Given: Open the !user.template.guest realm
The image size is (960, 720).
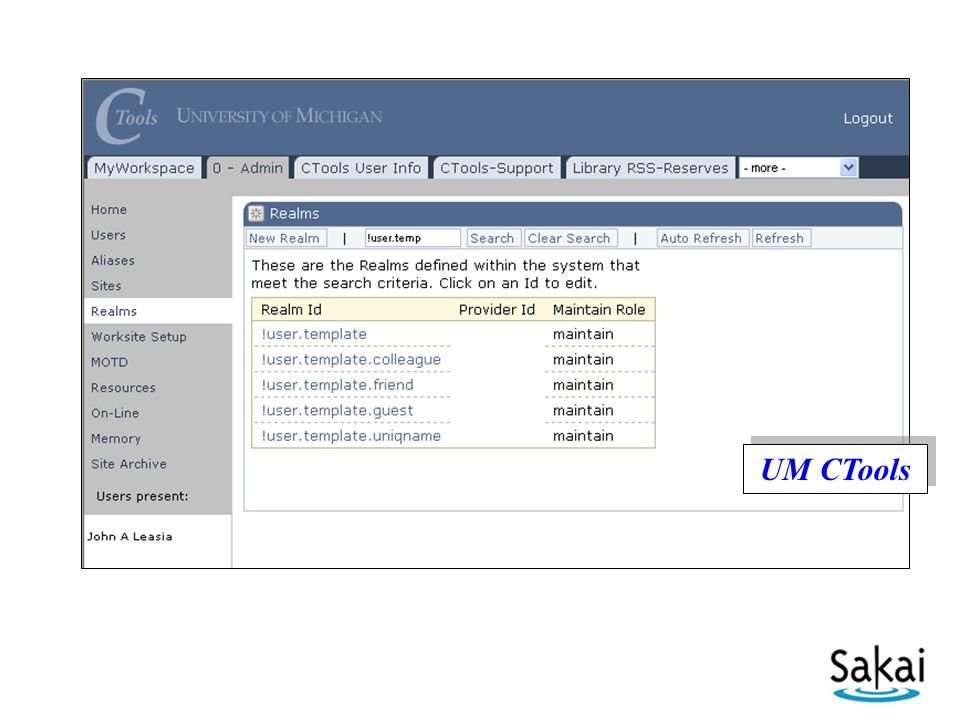Looking at the screenshot, I should [337, 411].
